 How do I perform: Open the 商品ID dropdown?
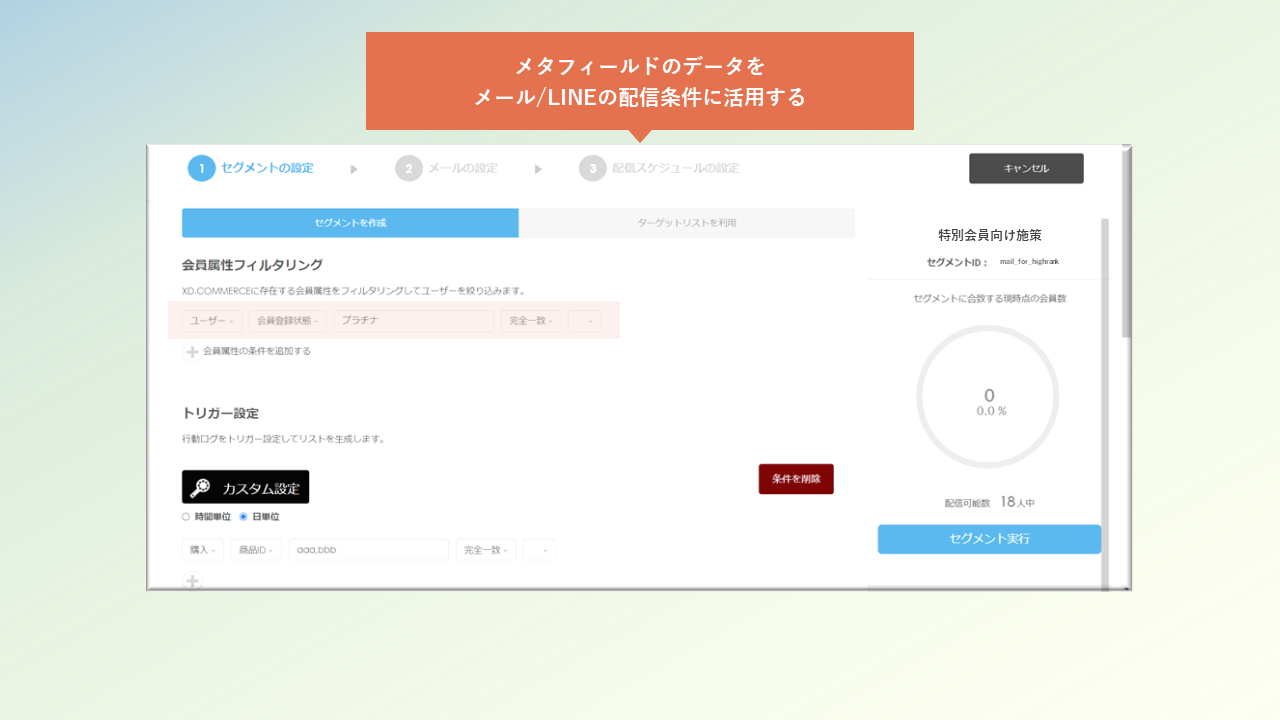click(256, 550)
